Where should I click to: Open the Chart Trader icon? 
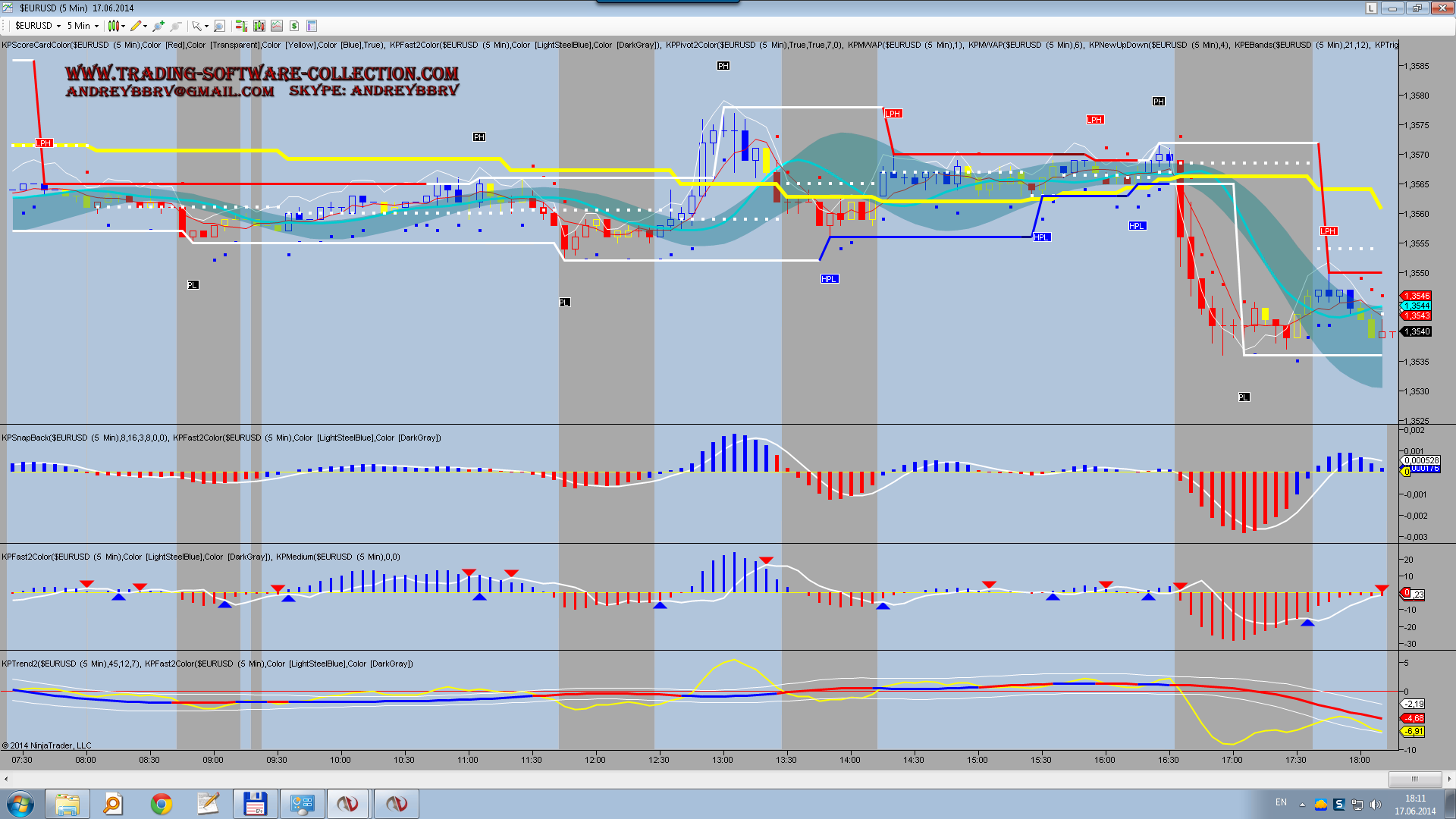(x=241, y=26)
